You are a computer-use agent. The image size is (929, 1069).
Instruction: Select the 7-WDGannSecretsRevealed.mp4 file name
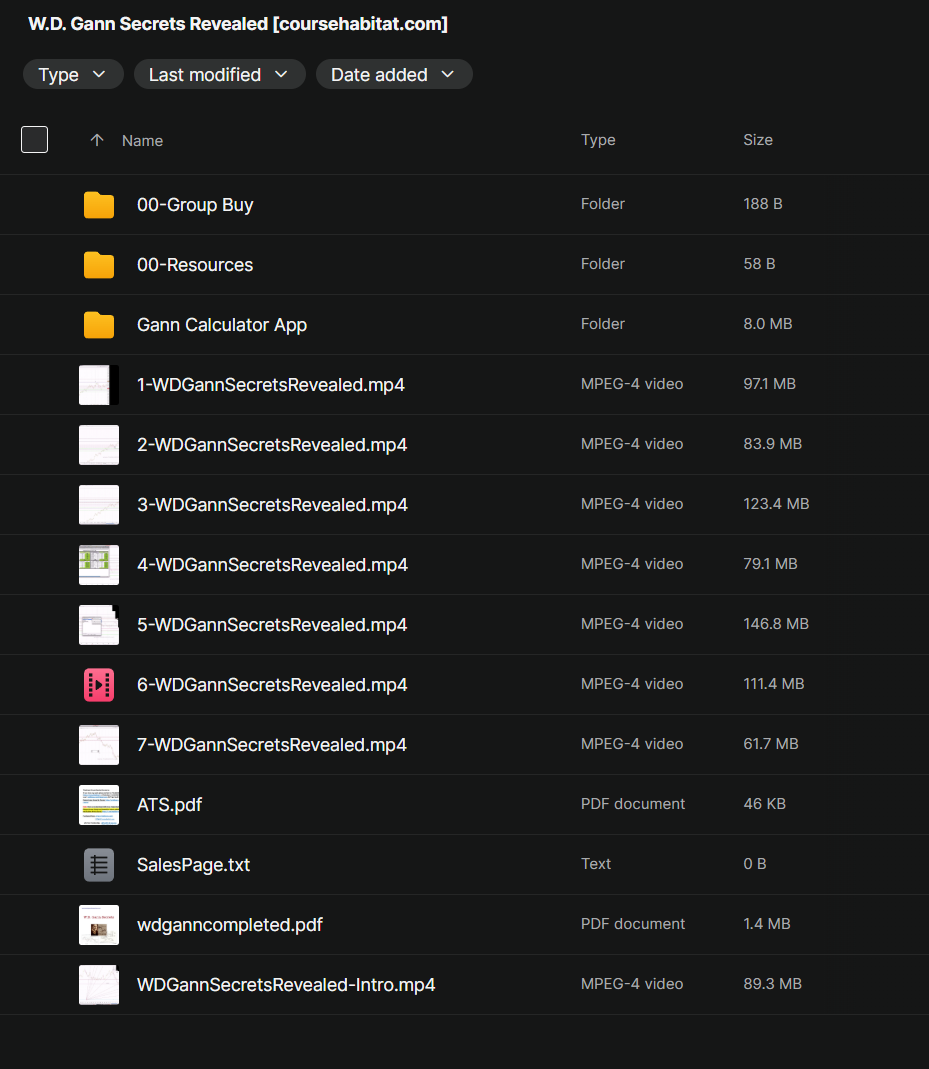tap(271, 745)
